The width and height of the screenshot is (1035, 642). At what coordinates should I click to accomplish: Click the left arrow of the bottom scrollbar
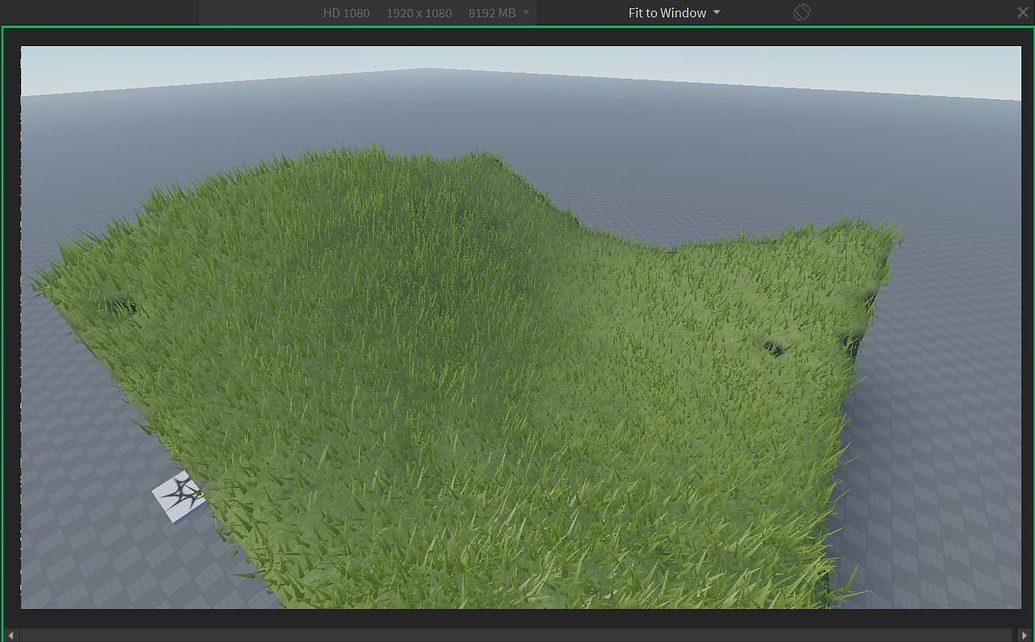[x=10, y=633]
